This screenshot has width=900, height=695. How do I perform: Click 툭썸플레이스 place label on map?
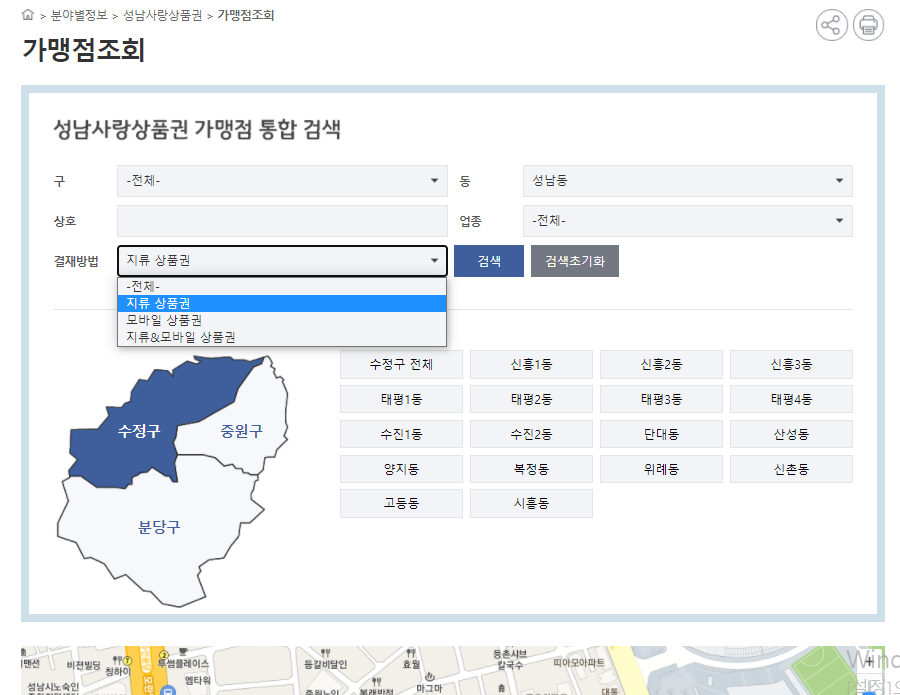click(x=183, y=663)
